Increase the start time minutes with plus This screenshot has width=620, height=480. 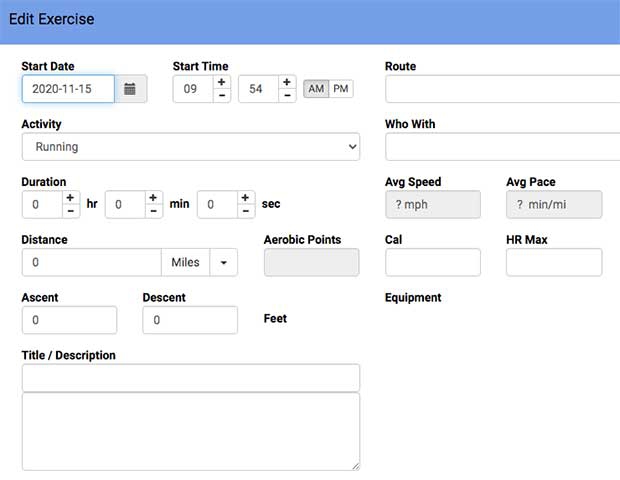(x=287, y=82)
